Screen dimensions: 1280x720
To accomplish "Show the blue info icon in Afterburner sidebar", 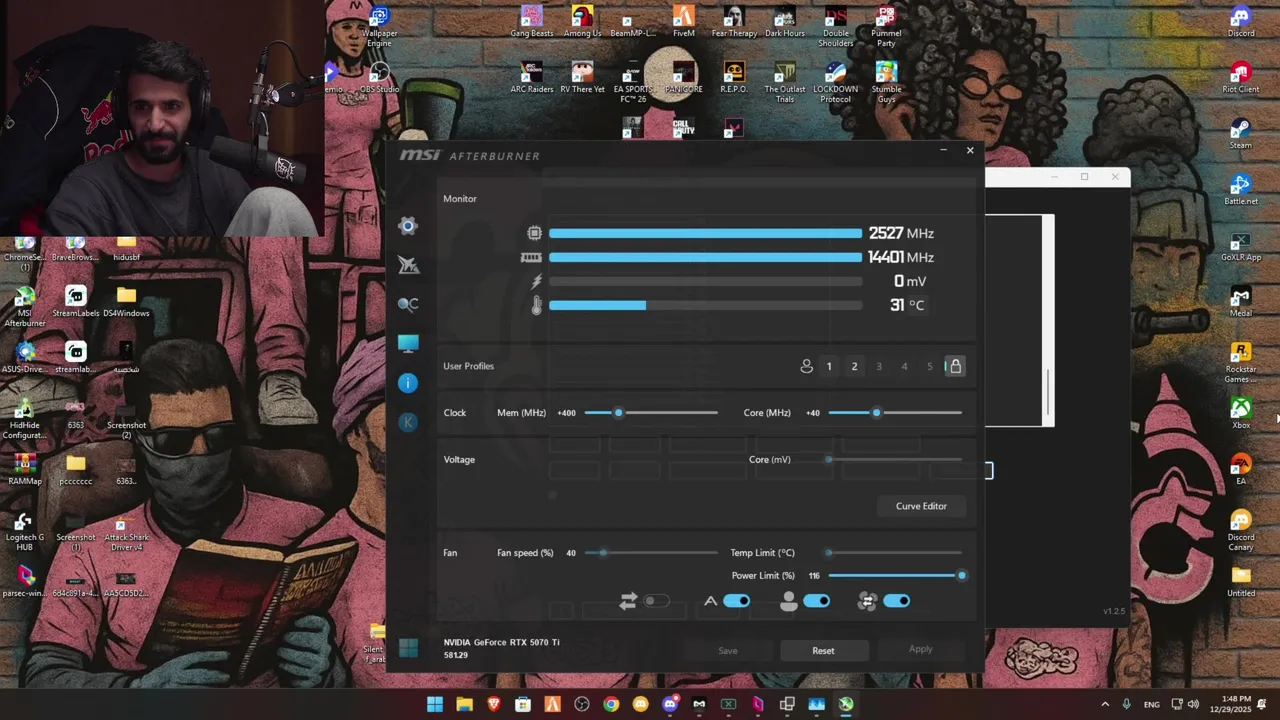I will point(407,383).
